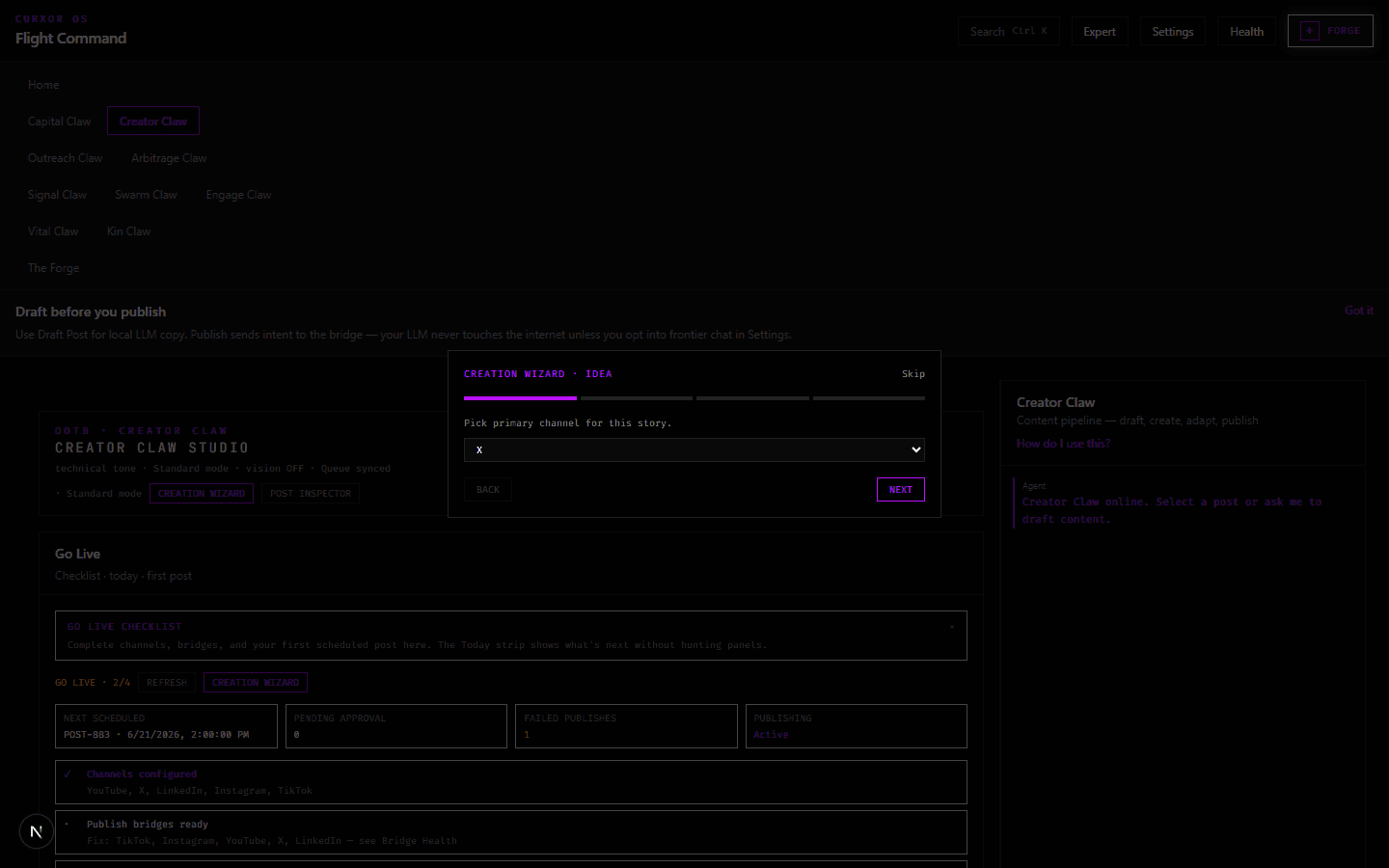1389x868 pixels.
Task: Toggle Expert mode in the header
Action: coord(1100,31)
